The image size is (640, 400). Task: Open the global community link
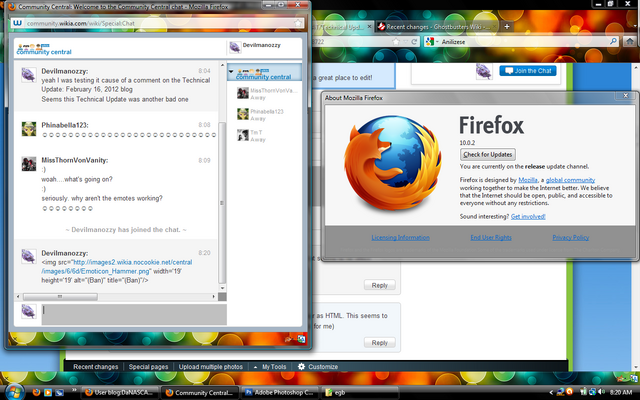pos(570,180)
